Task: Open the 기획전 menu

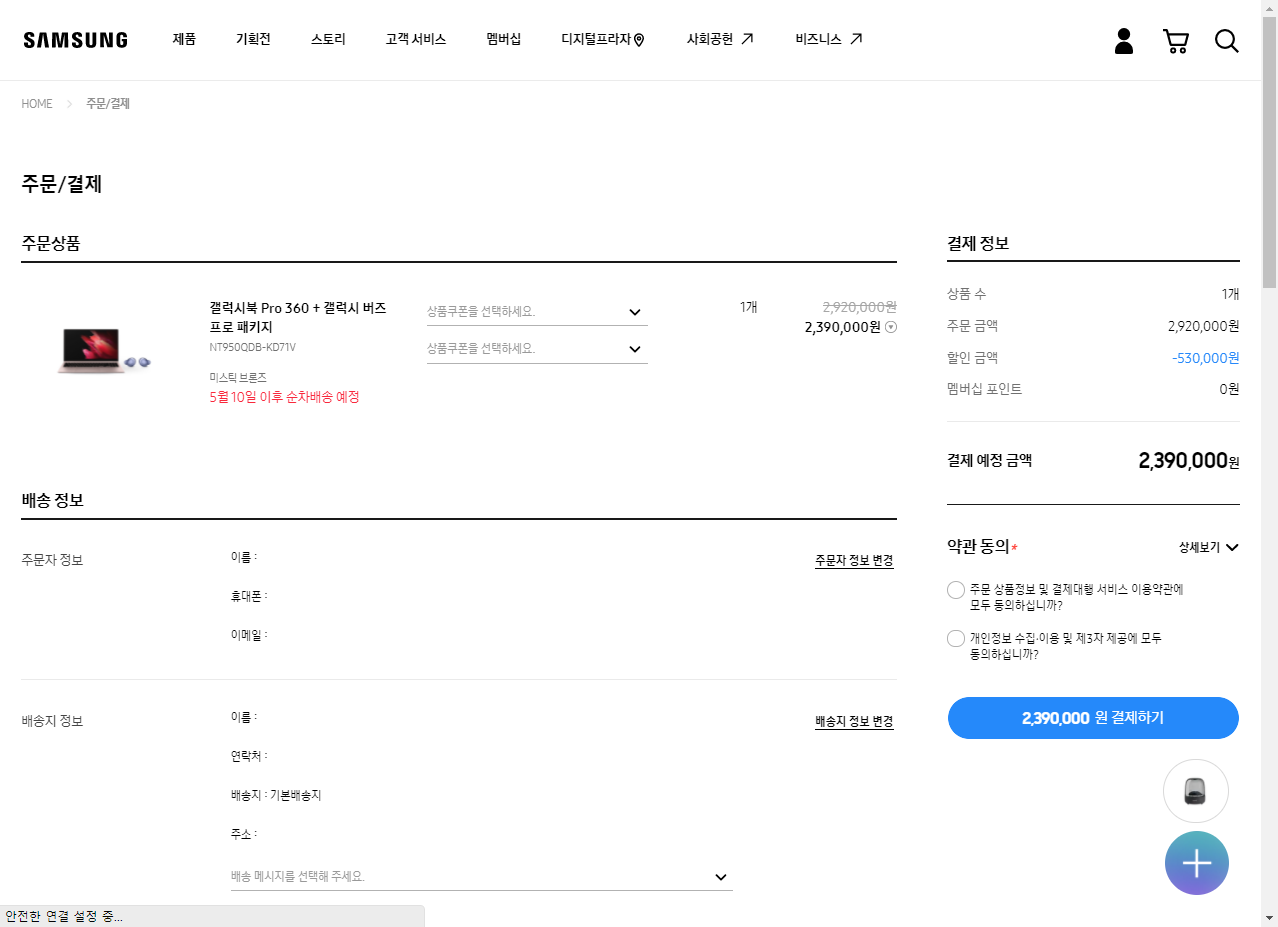Action: click(x=253, y=40)
